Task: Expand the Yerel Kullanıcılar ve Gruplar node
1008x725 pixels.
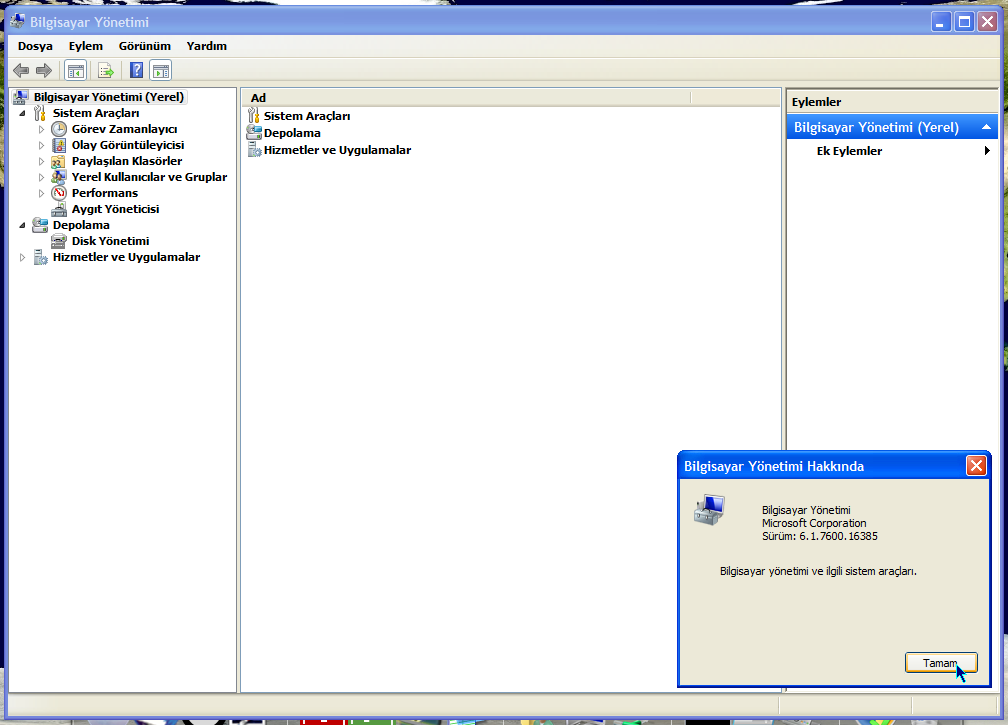Action: (x=42, y=177)
